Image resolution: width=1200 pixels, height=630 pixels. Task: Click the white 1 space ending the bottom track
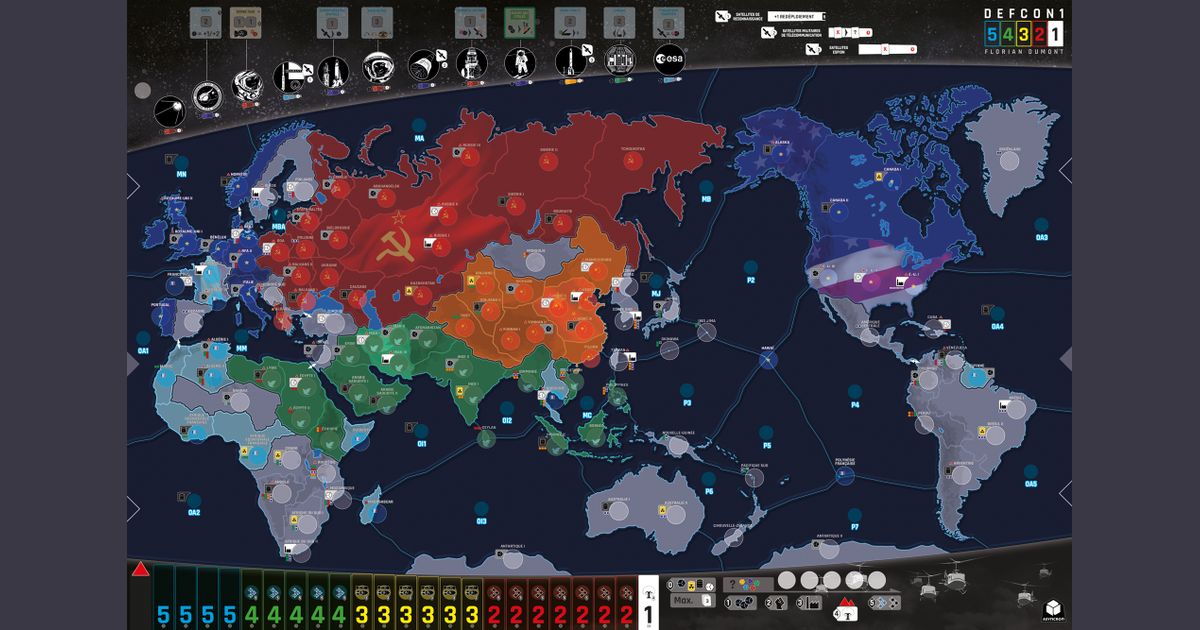click(647, 601)
